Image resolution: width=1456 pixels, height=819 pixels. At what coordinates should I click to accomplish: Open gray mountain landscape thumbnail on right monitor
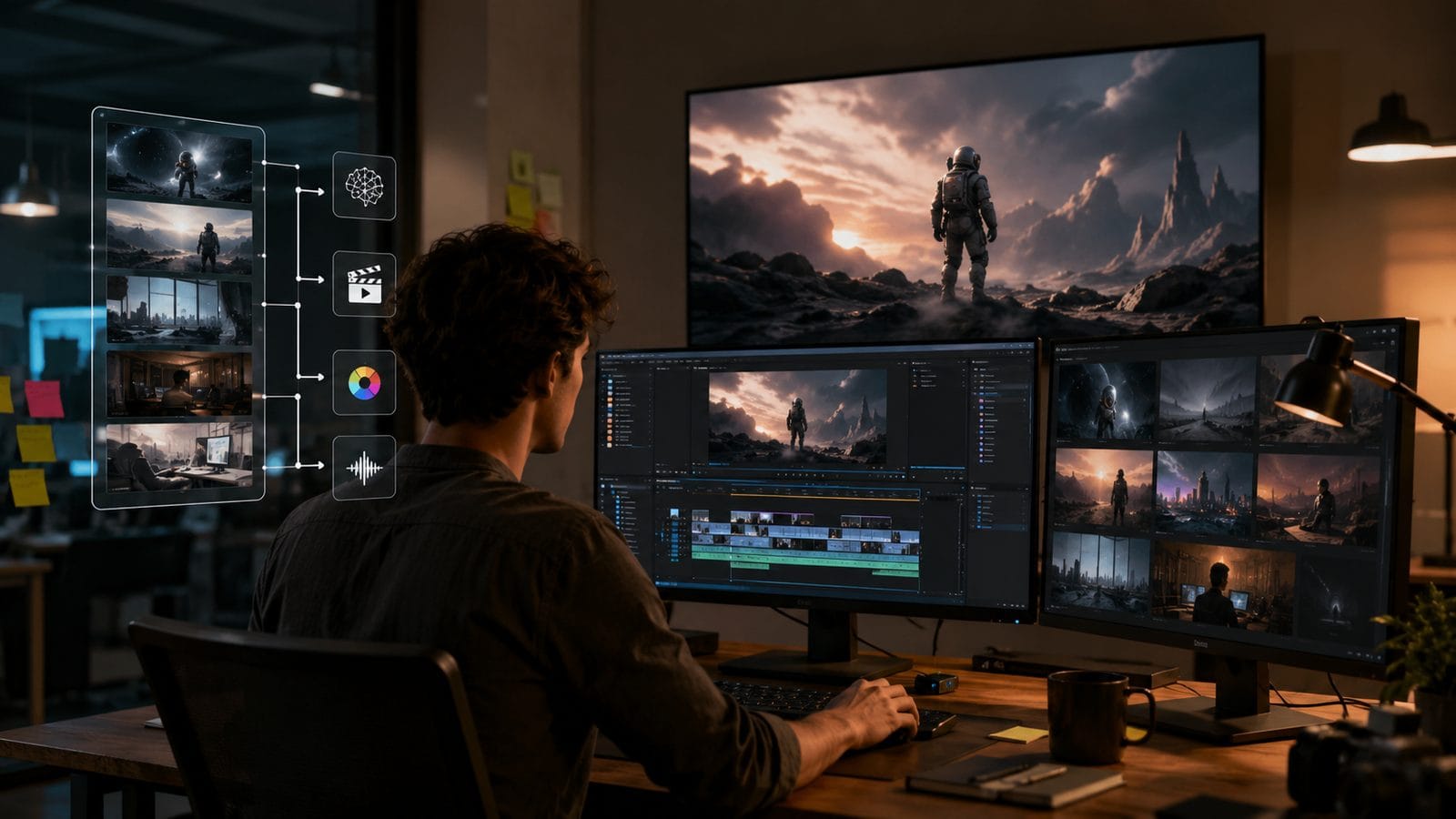pos(1207,400)
